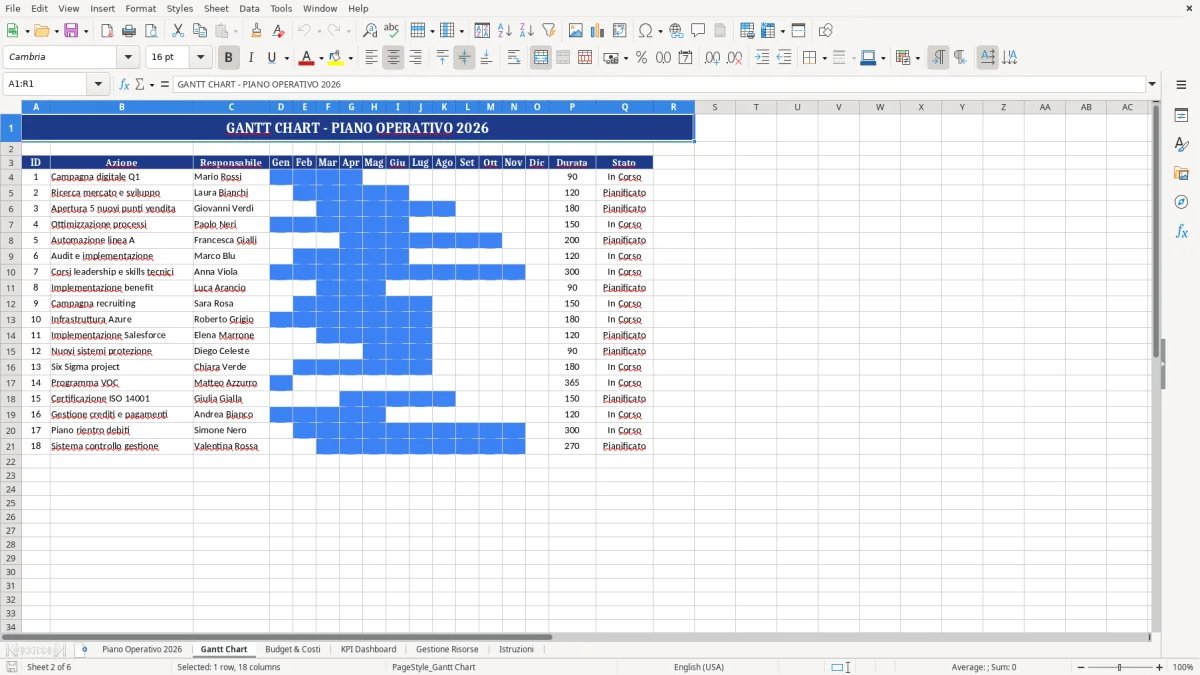Switch to Gestione Risorse sheet tab
The image size is (1200, 675).
pos(447,649)
